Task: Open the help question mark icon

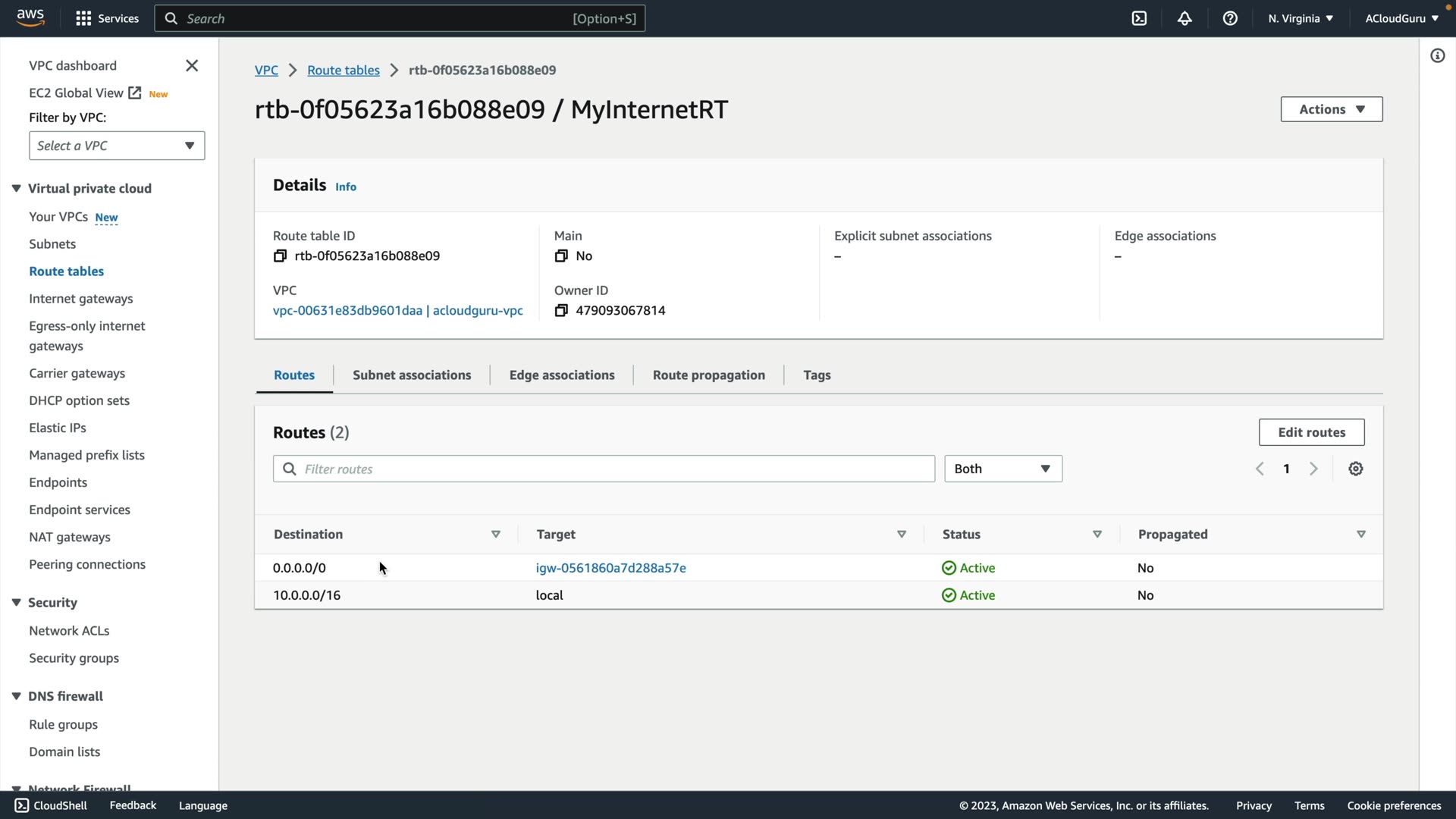Action: [x=1230, y=18]
